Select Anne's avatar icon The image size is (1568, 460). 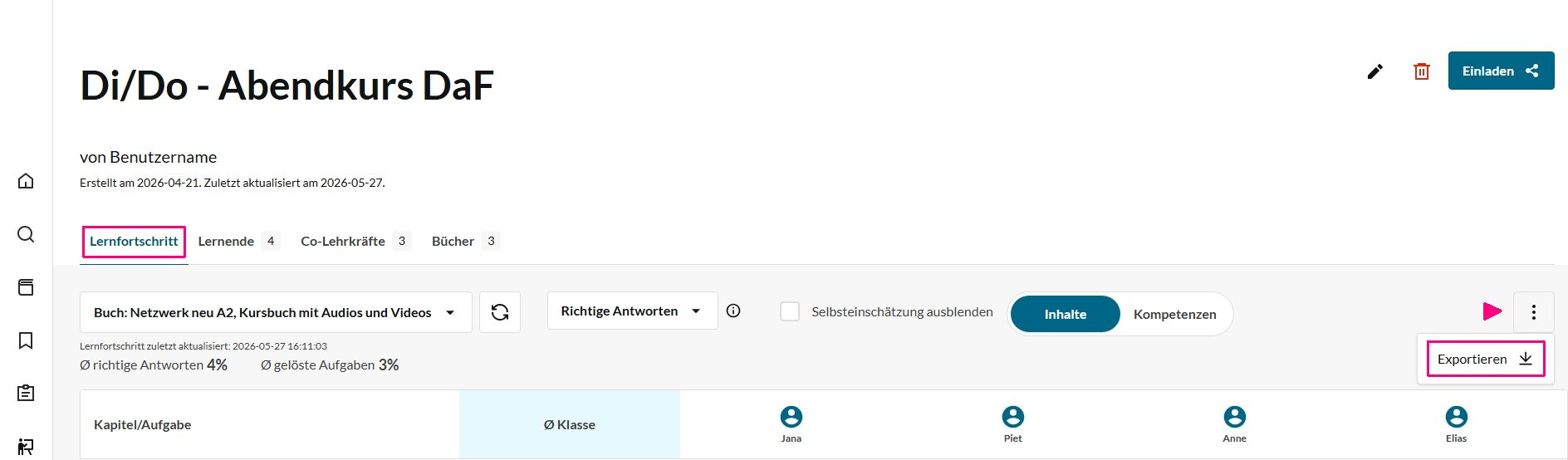tap(1235, 416)
